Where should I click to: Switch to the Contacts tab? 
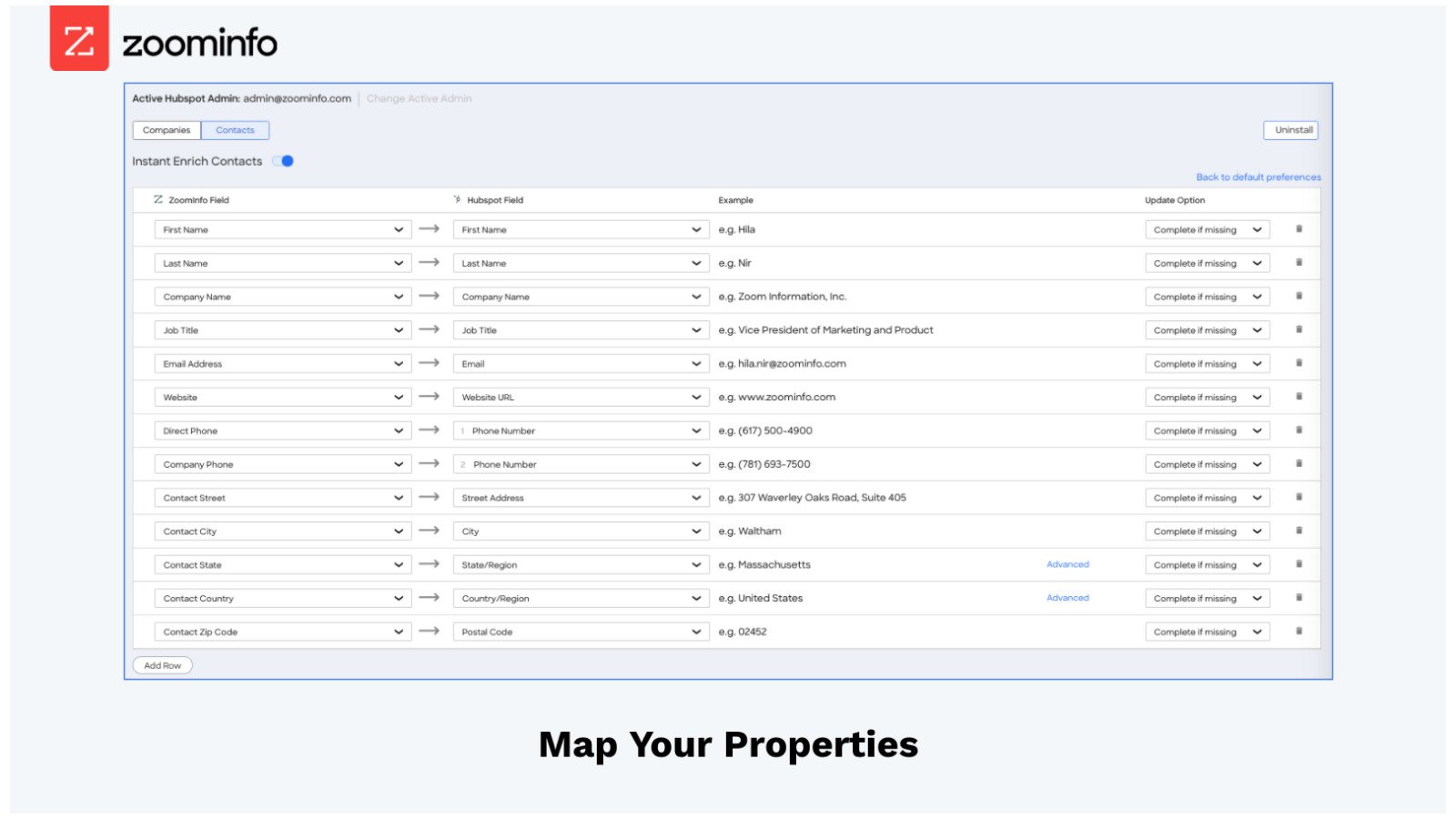(235, 130)
